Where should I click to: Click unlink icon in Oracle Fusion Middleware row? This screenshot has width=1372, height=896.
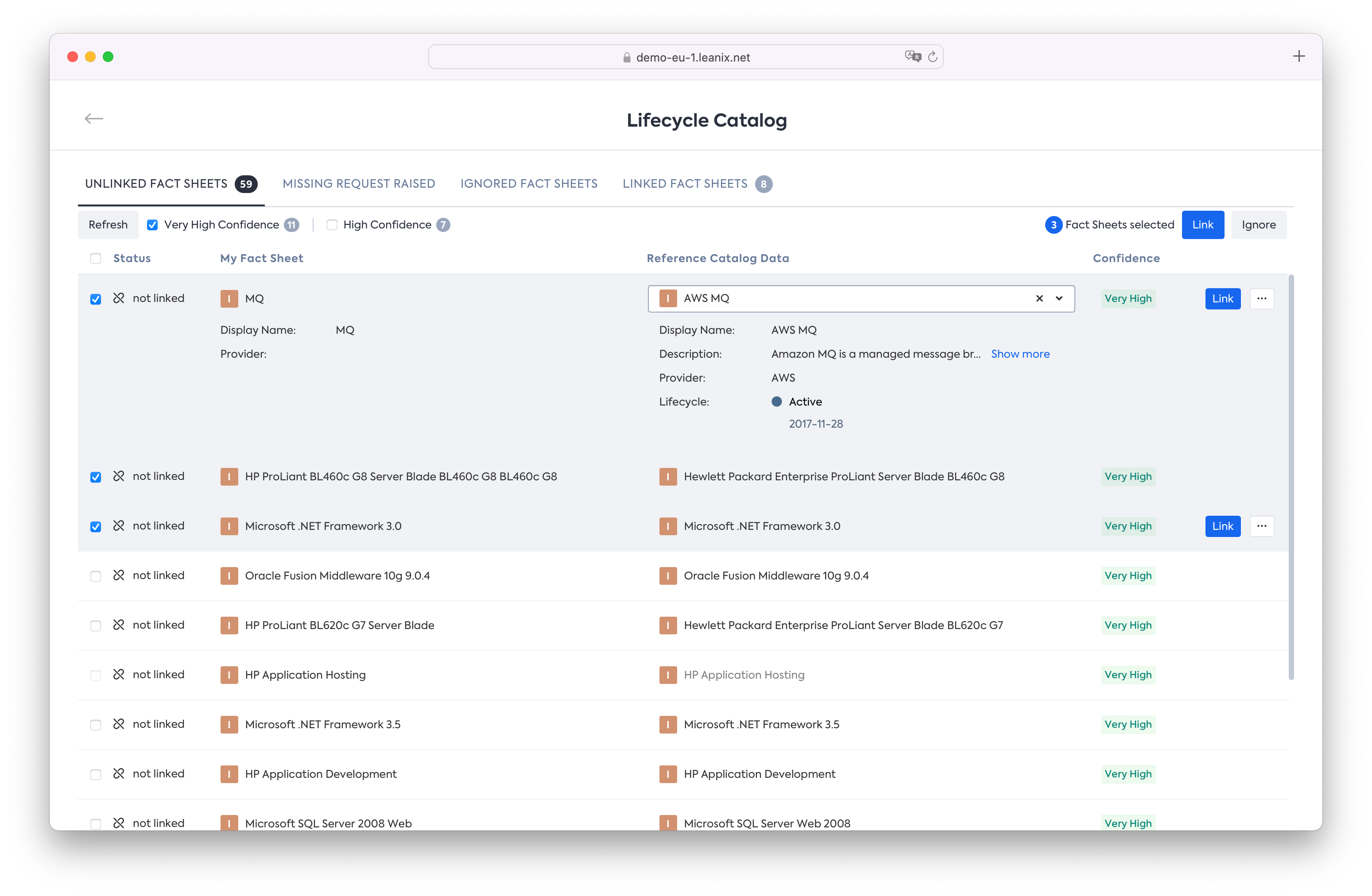[x=119, y=575]
